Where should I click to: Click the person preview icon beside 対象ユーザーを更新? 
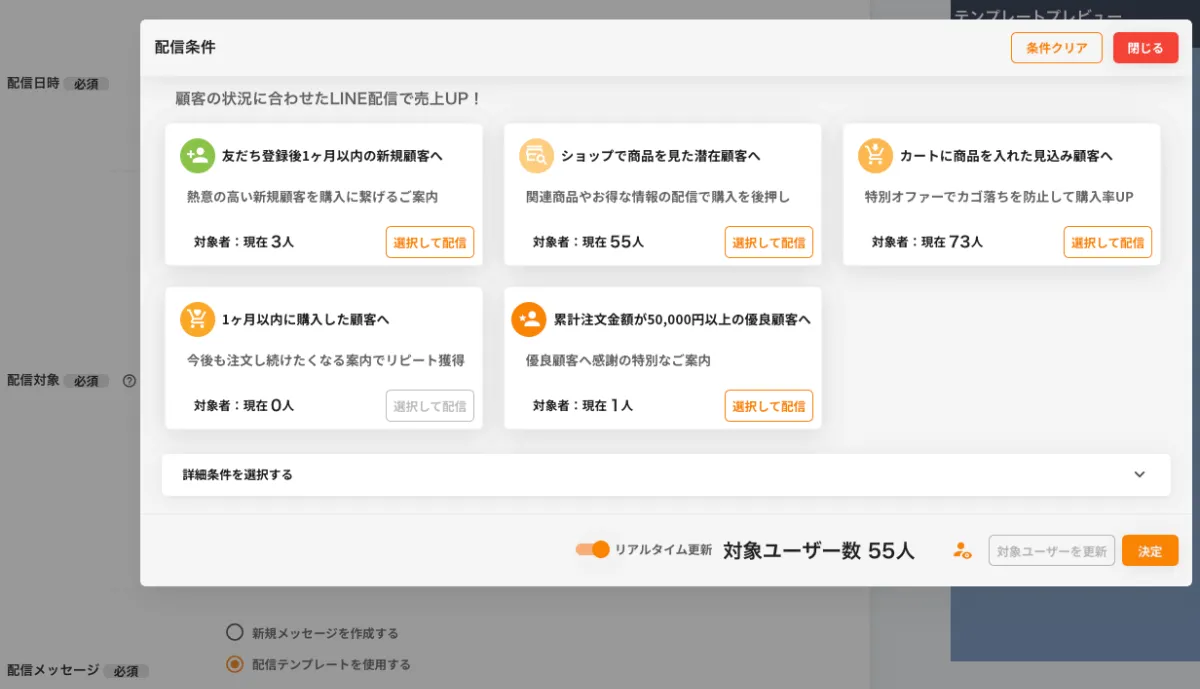pyautogui.click(x=961, y=550)
